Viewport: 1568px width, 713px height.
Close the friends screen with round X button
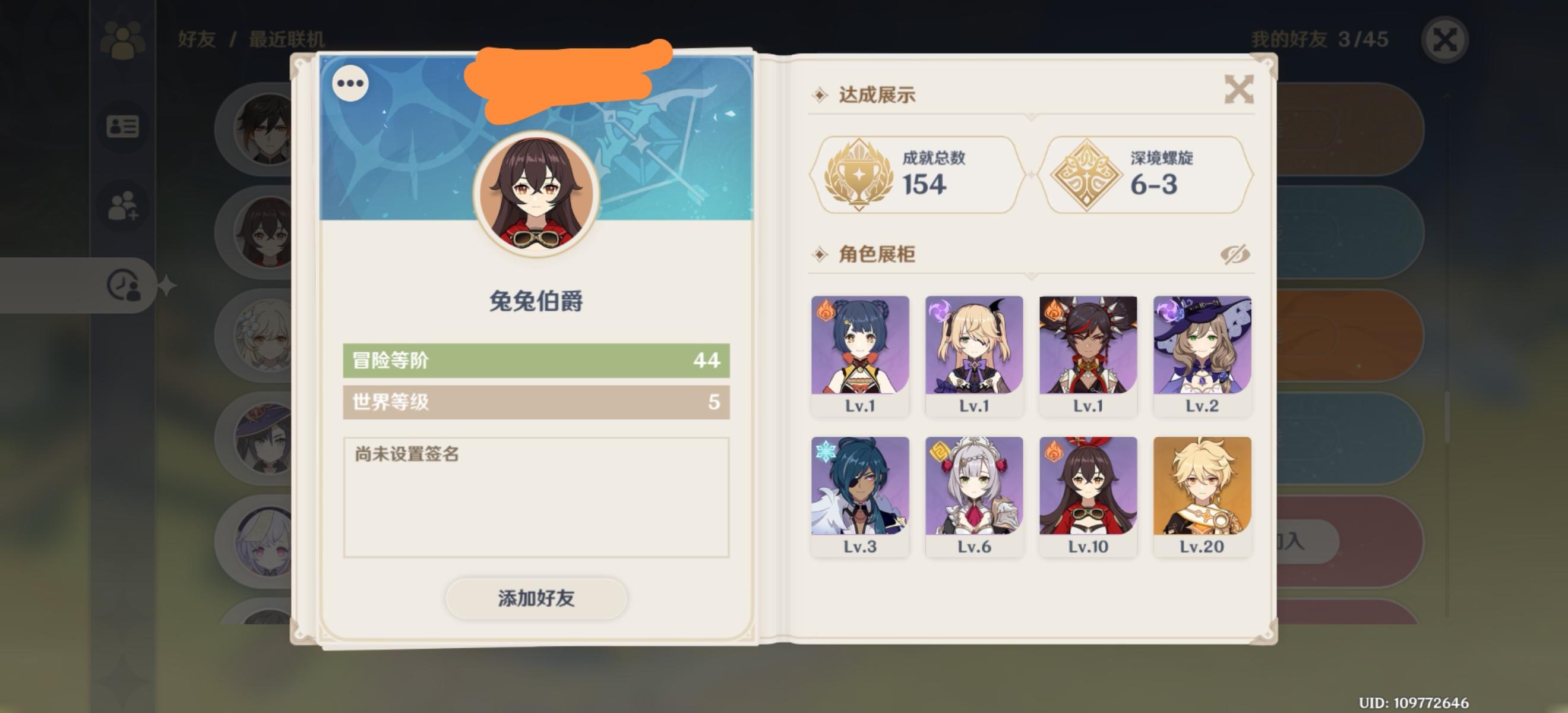tap(1445, 40)
